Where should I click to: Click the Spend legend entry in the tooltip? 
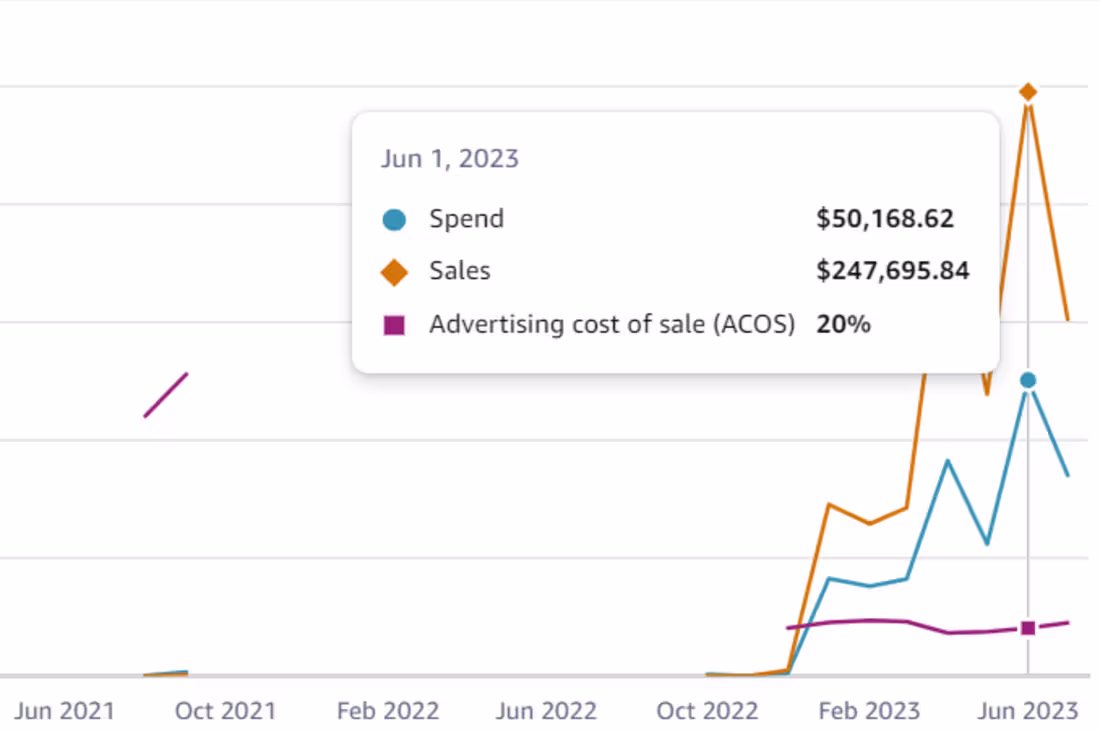pyautogui.click(x=466, y=218)
